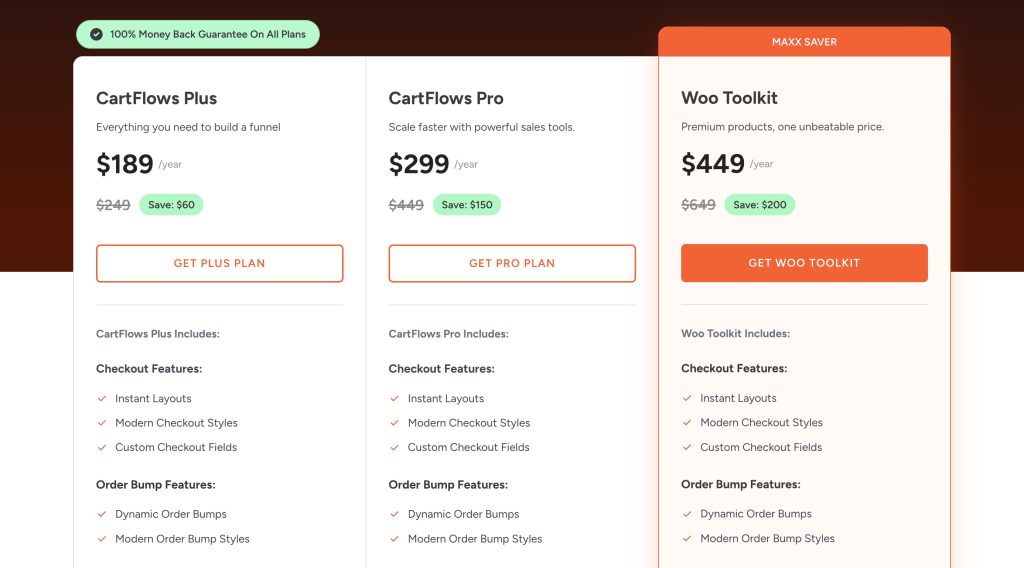Click the Save: $200 badge
The height and width of the screenshot is (568, 1024).
(759, 205)
